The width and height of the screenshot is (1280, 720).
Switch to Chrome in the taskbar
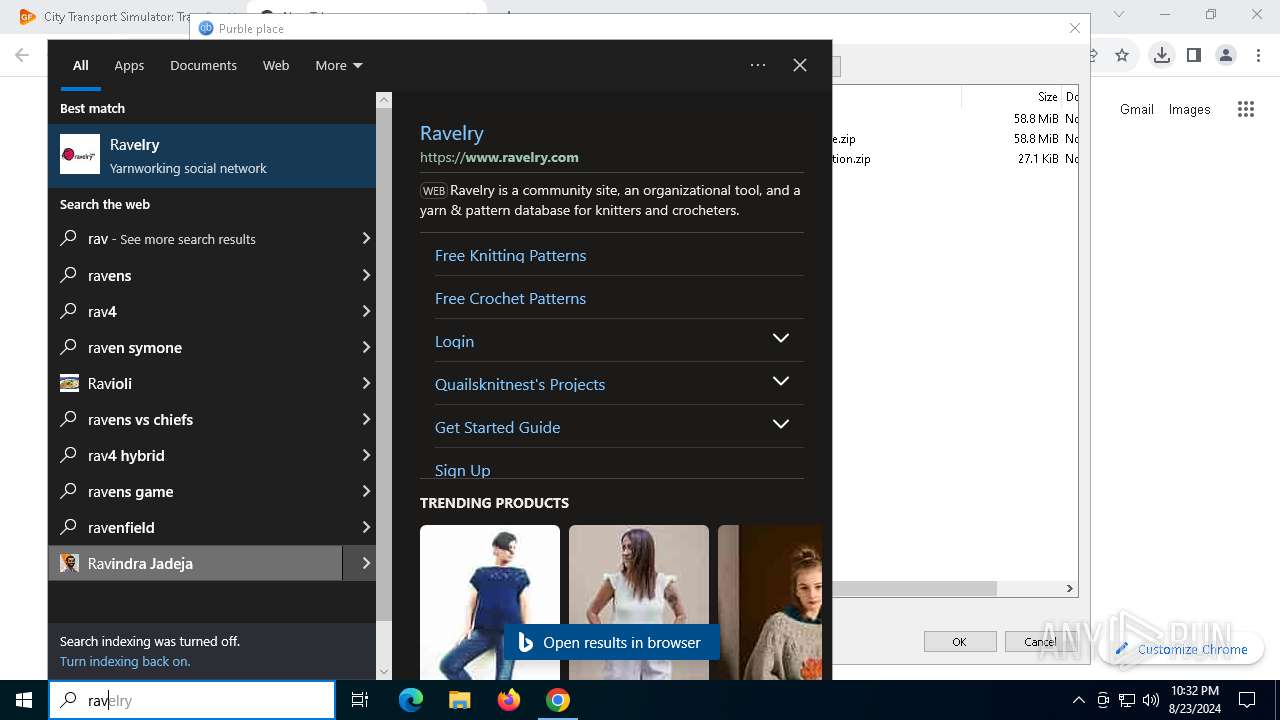558,700
